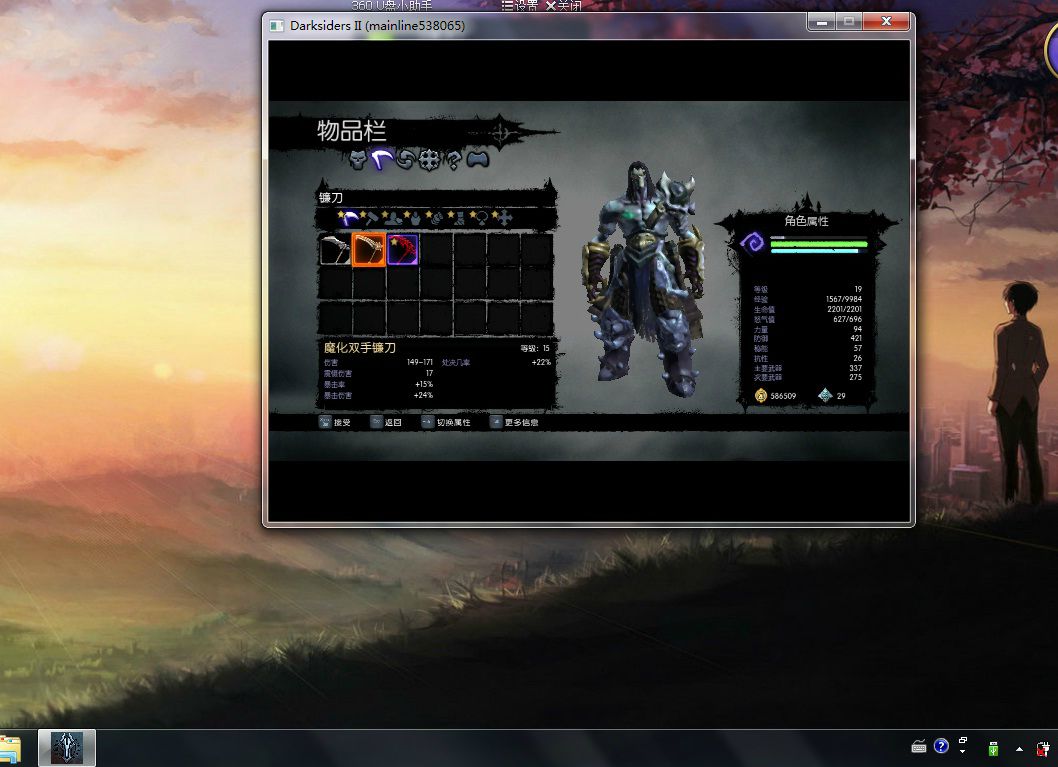
Task: Click the 更多信息 more info prompt
Action: (514, 422)
